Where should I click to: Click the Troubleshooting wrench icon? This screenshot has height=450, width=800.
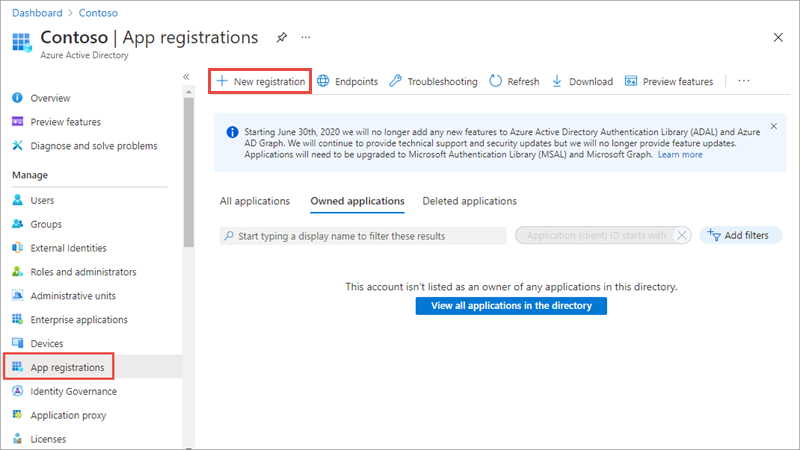point(395,81)
